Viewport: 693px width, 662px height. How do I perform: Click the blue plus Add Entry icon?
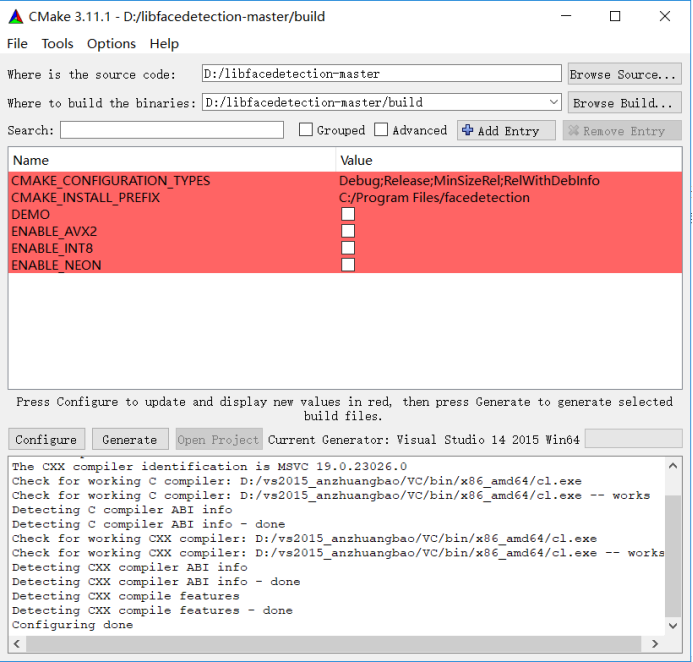[467, 130]
